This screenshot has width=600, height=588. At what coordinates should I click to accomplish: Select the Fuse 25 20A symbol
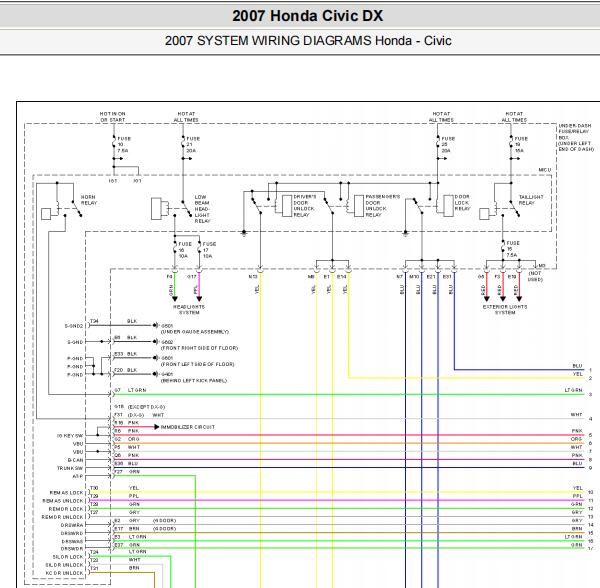point(445,144)
